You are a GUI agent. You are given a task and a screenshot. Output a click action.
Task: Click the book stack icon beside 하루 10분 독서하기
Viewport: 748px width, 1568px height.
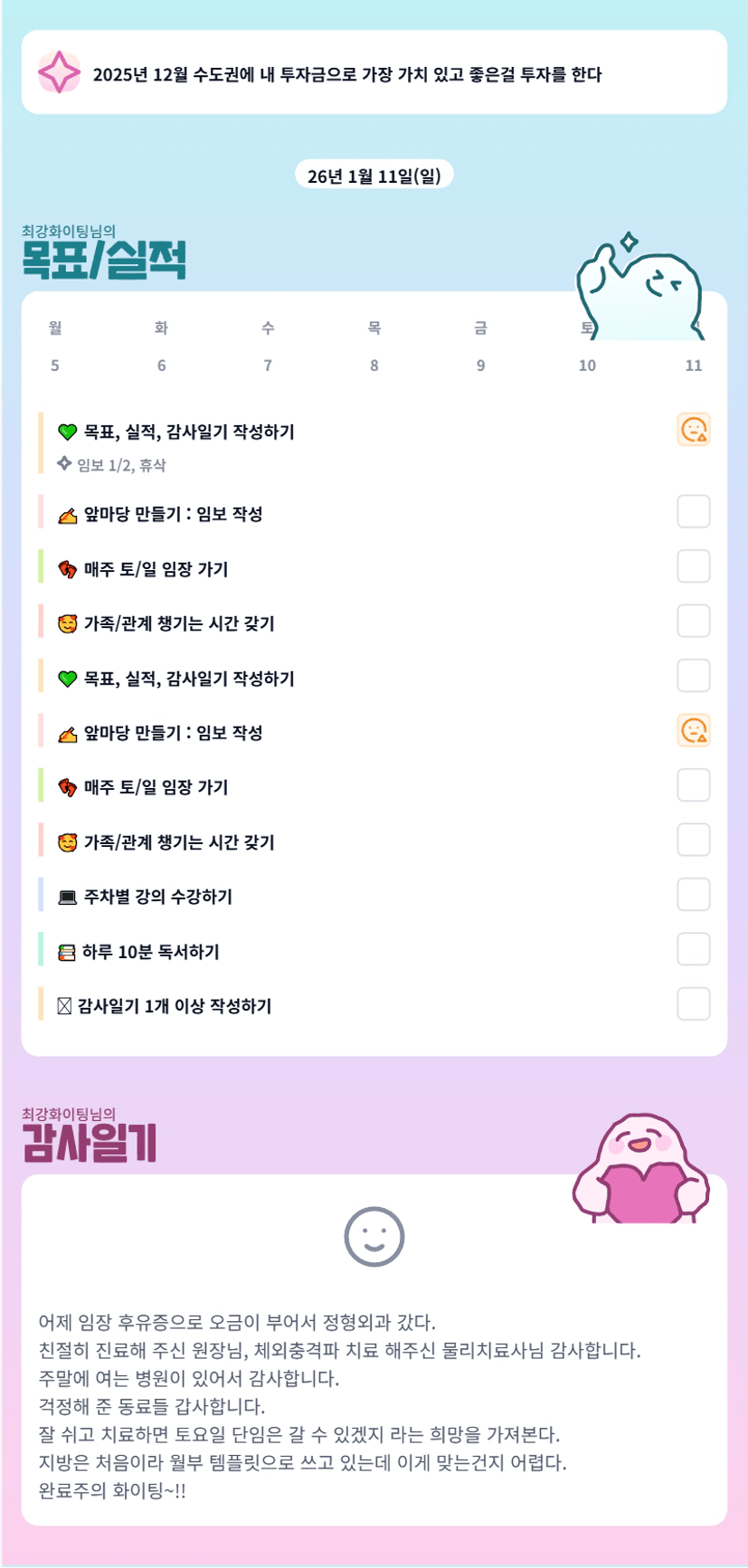[x=67, y=952]
